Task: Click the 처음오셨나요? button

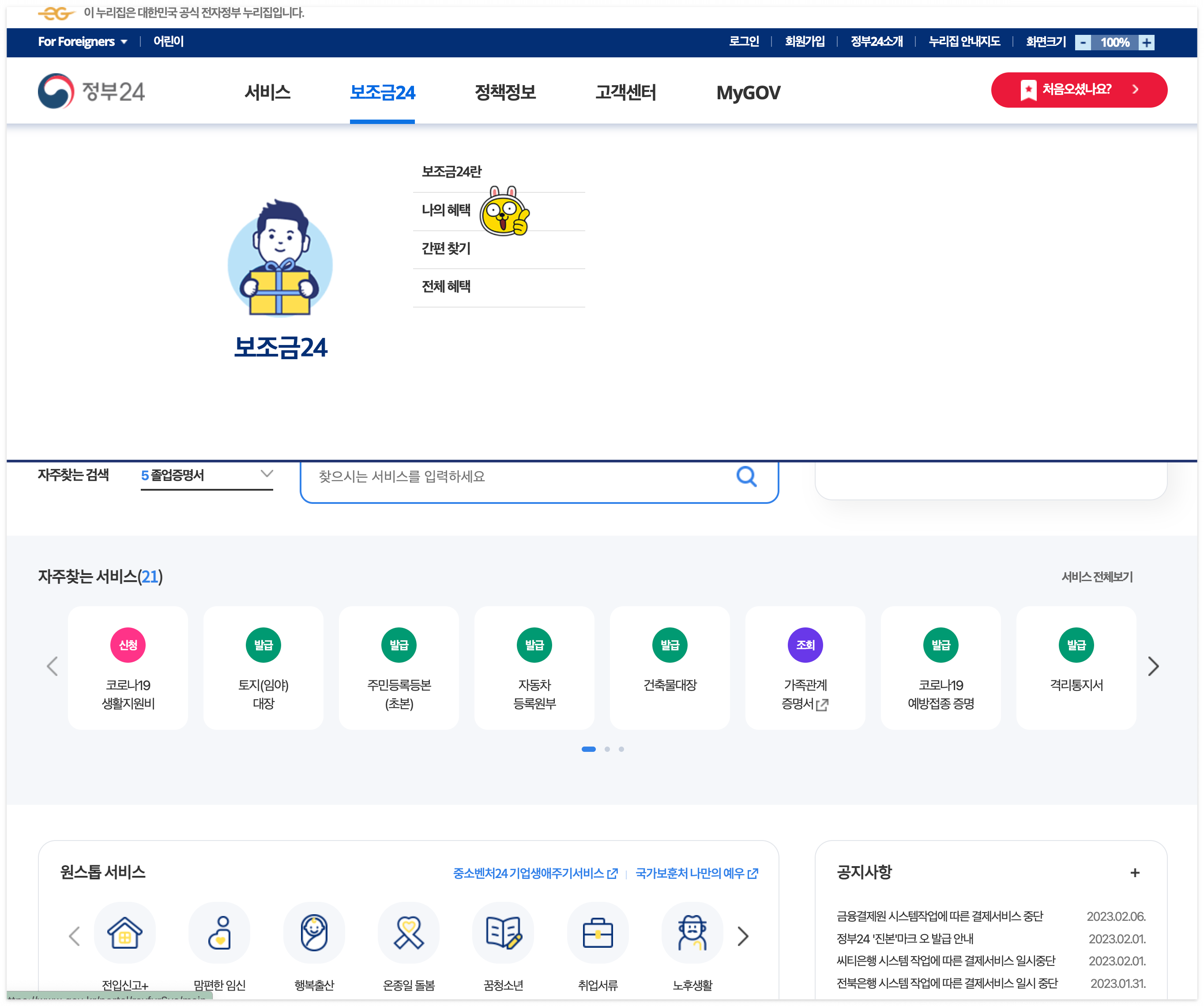Action: pos(1079,90)
